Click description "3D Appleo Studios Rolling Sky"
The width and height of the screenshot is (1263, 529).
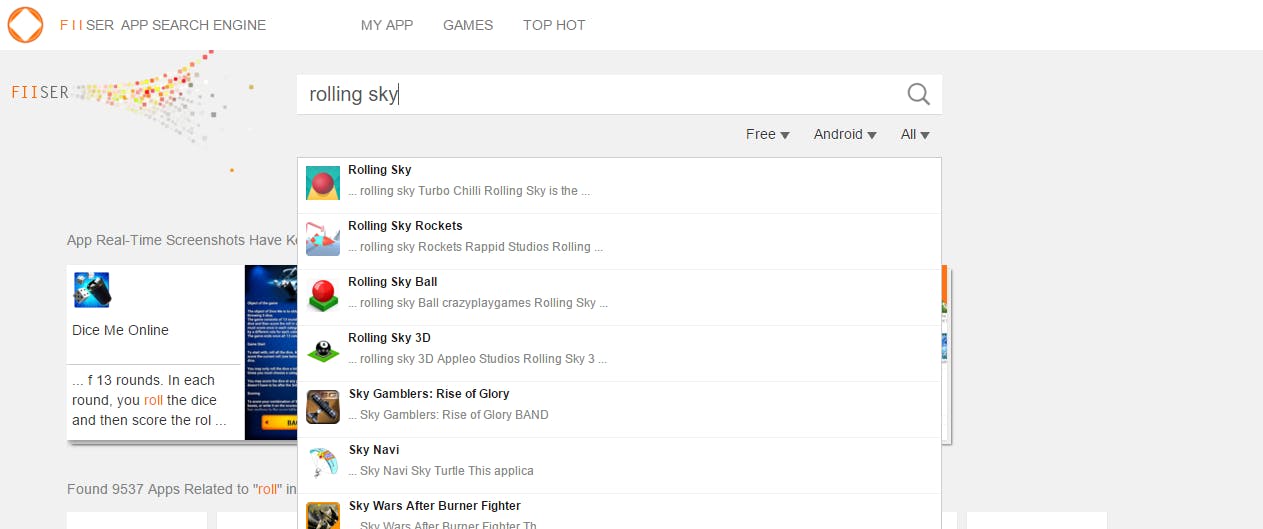[x=477, y=359]
